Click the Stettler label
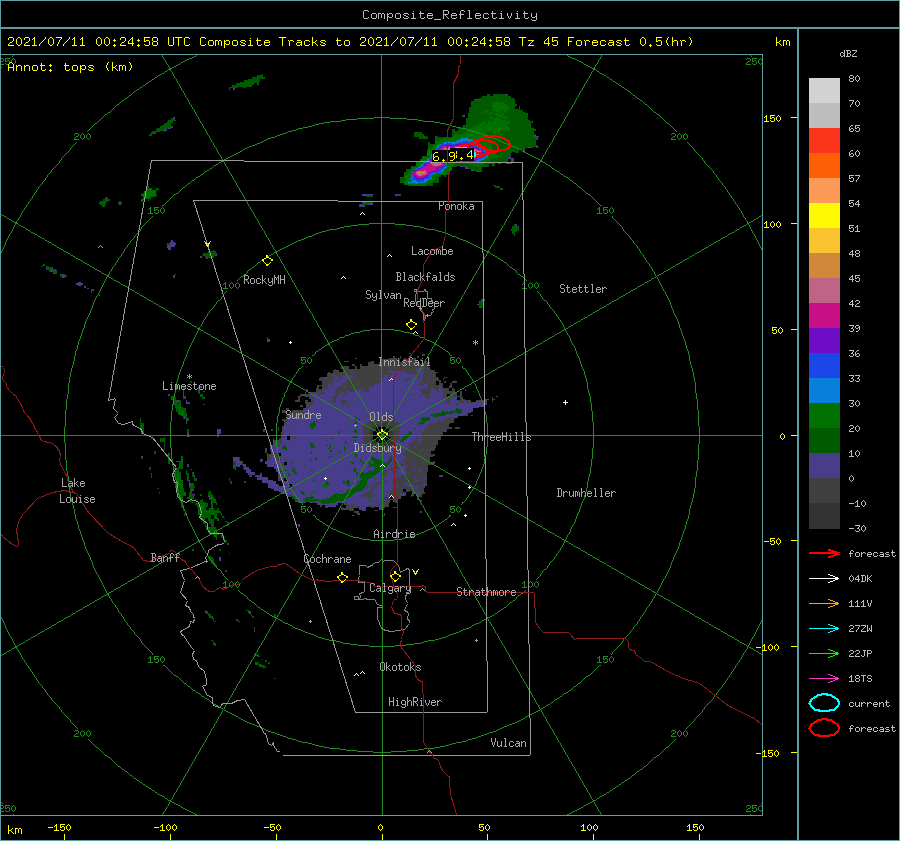Image resolution: width=900 pixels, height=841 pixels. pyautogui.click(x=583, y=289)
